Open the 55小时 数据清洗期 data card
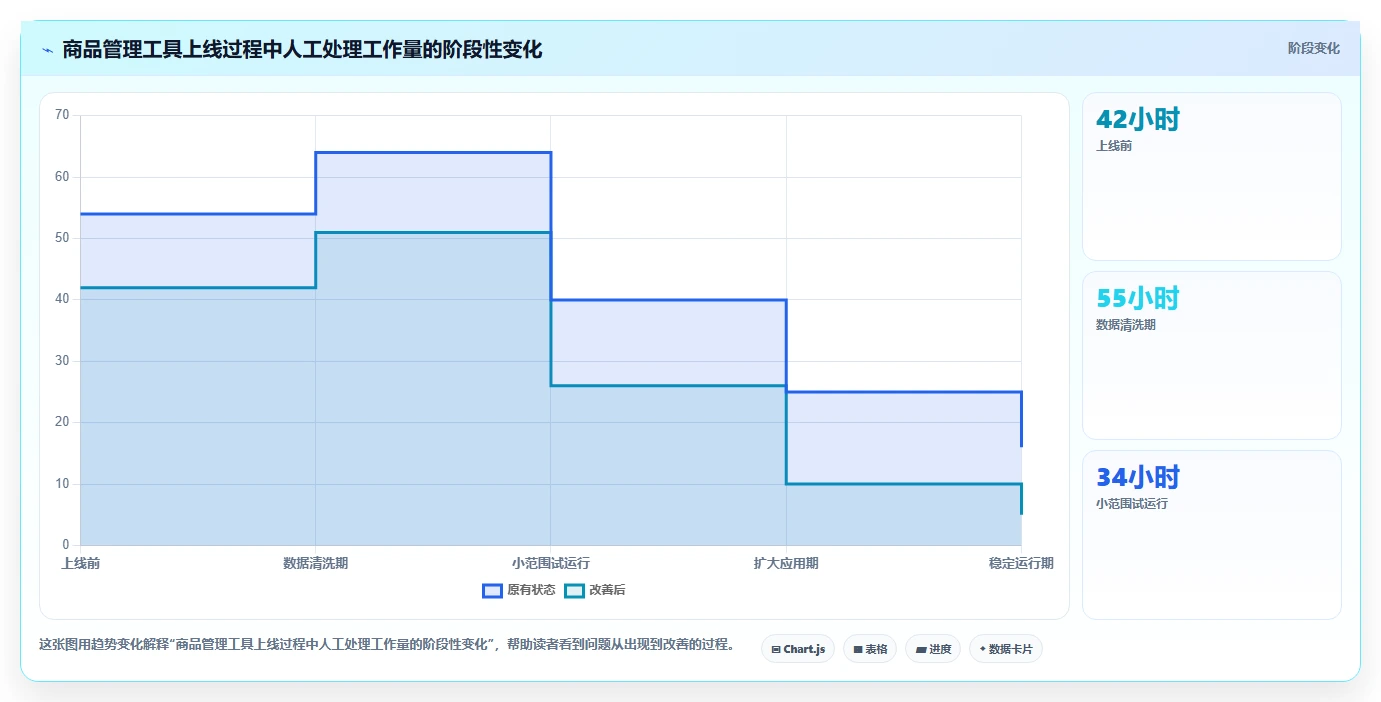Image resolution: width=1381 pixels, height=702 pixels. click(x=1212, y=356)
